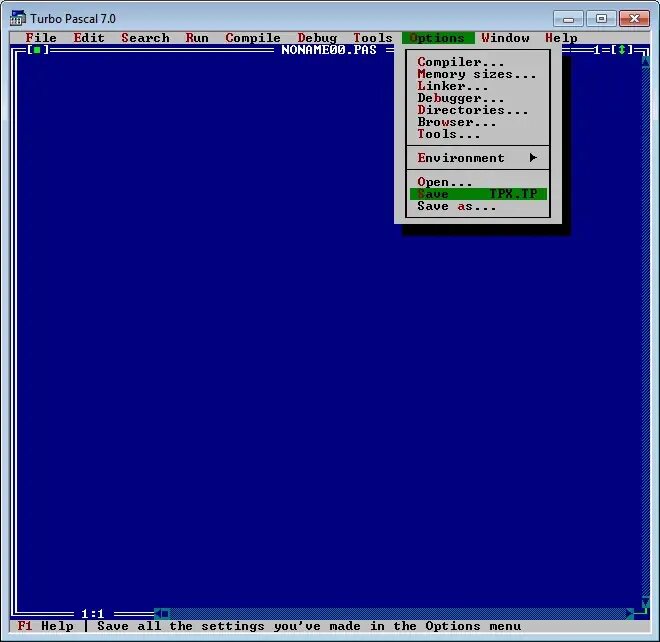
Task: Click the editor window zoom arrow icon
Action: (622, 50)
